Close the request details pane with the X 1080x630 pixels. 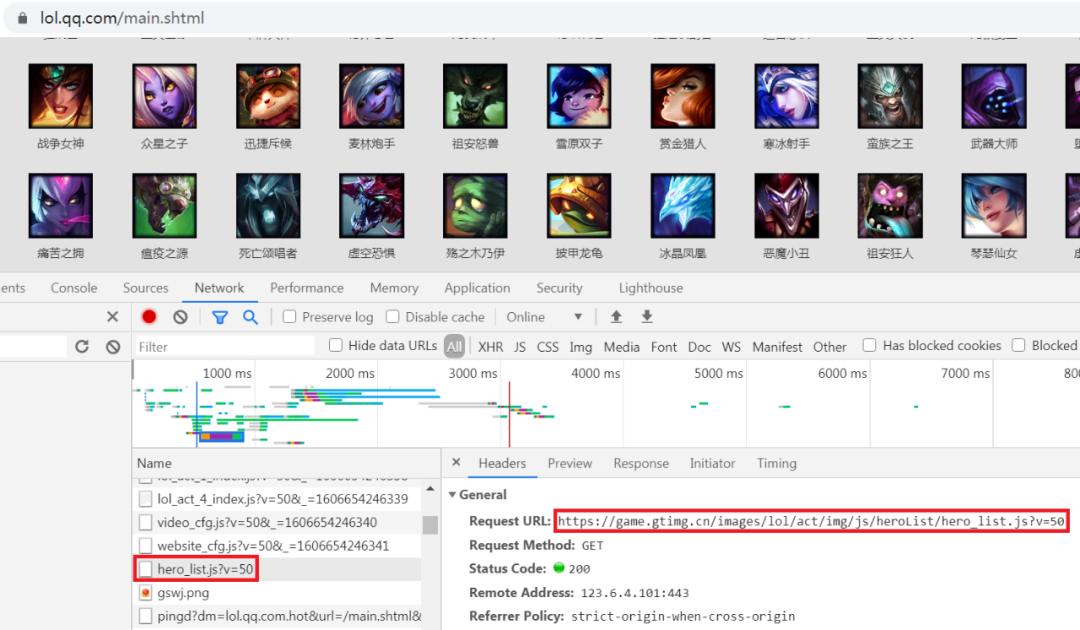(x=456, y=463)
